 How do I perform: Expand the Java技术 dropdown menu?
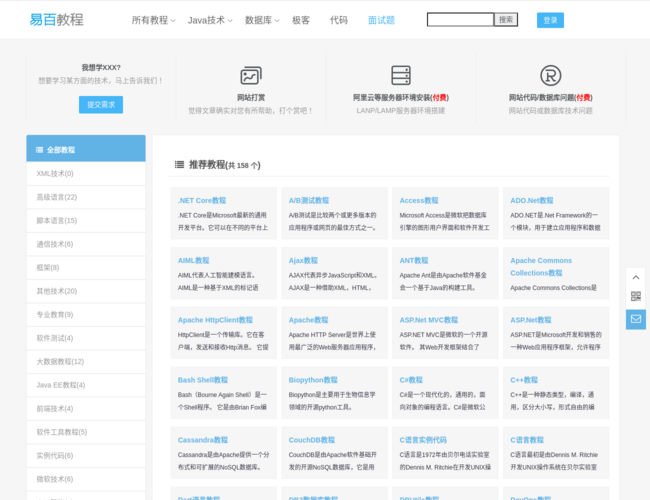(x=210, y=20)
